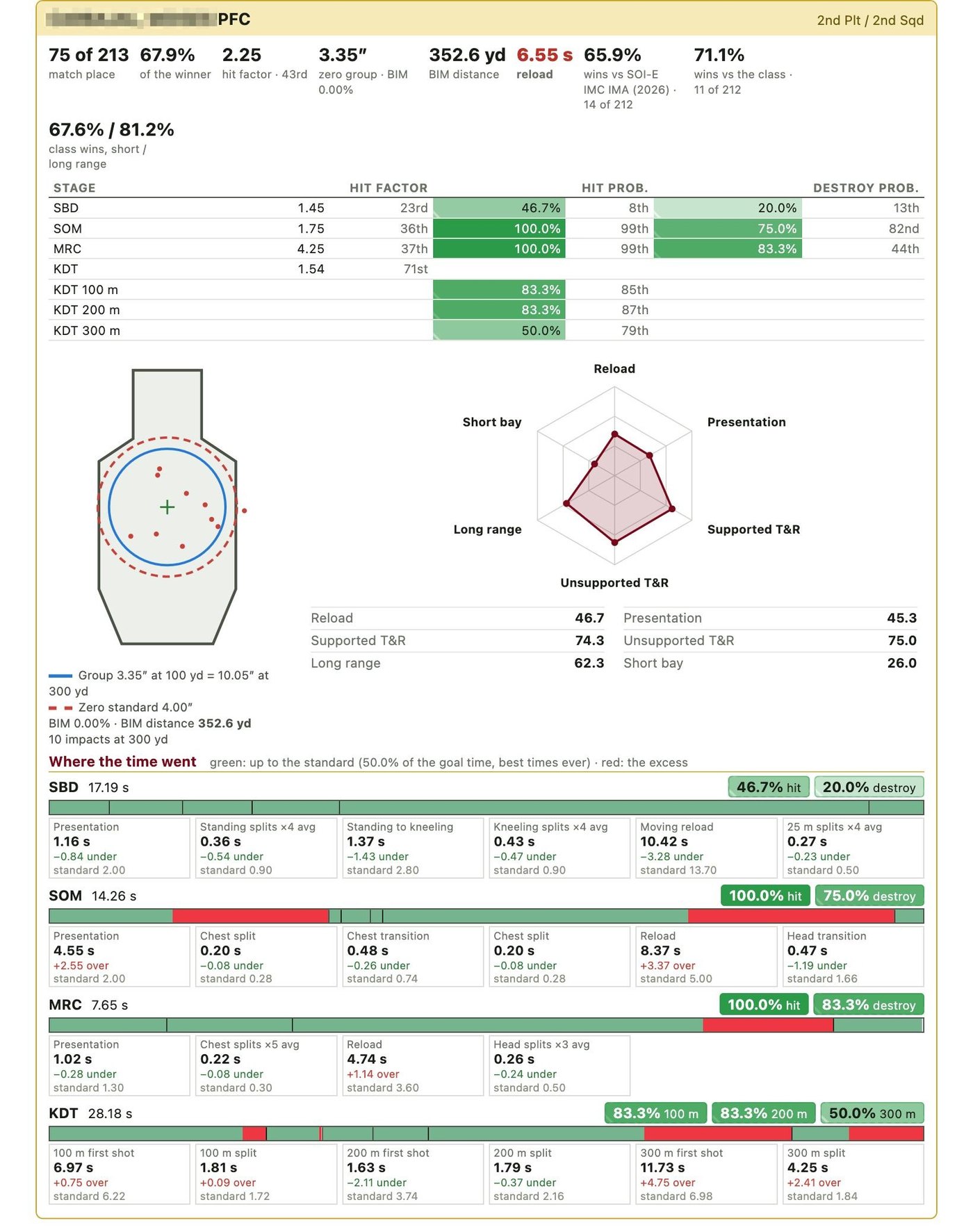This screenshot has width=973, height=1232.
Task: Click the Reload axis label on radar chart
Action: 614,369
